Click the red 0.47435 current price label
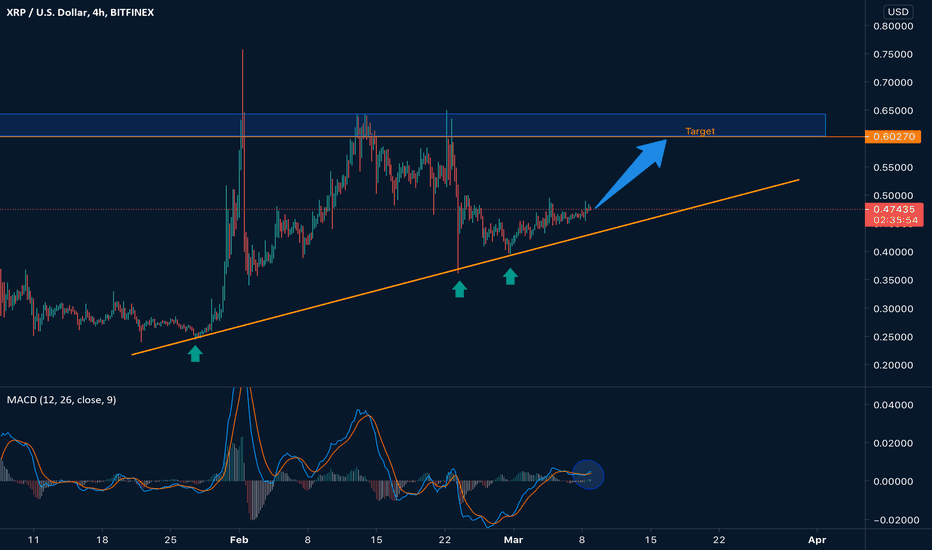 894,209
